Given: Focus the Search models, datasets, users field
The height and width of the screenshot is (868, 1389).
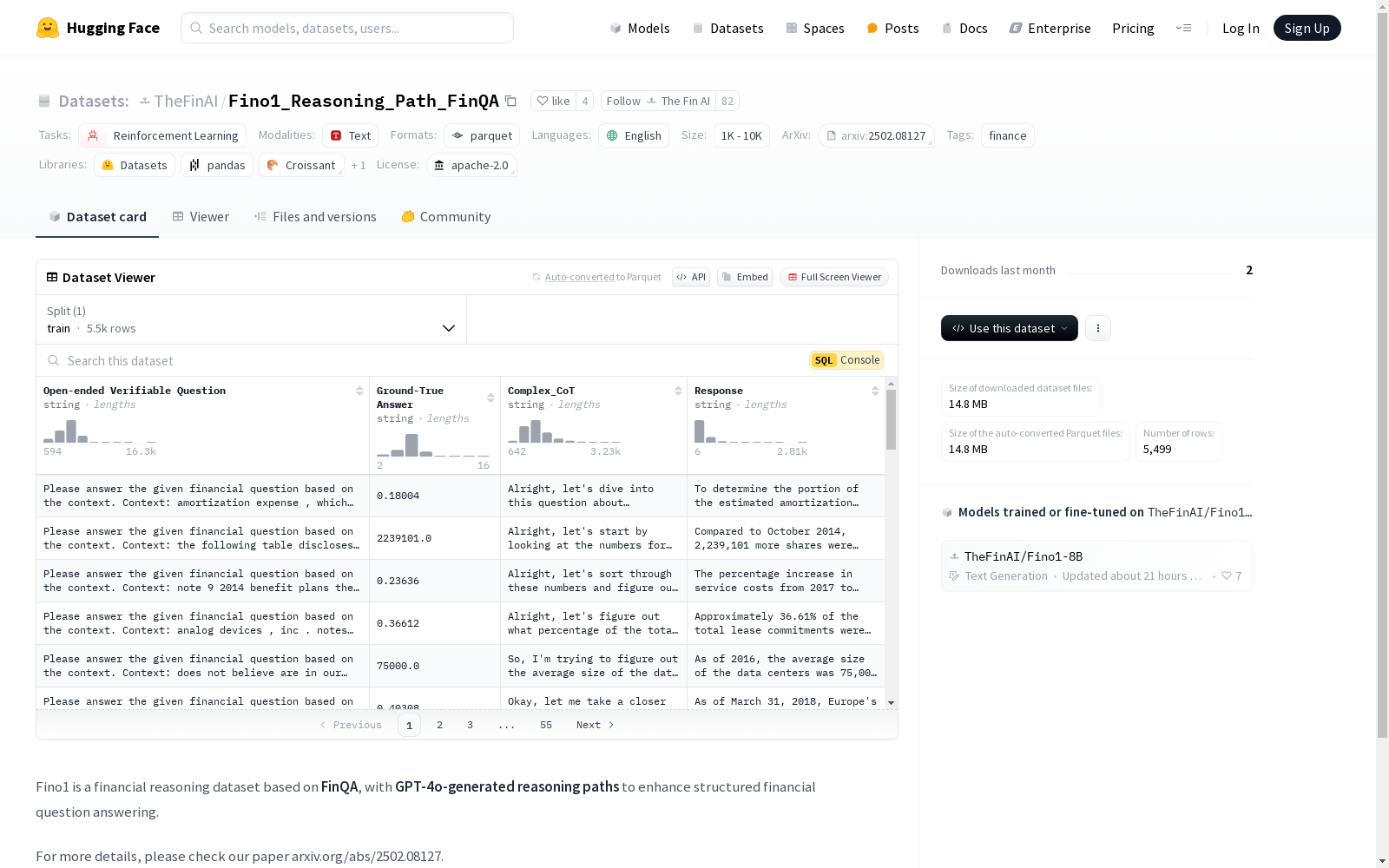Looking at the screenshot, I should (x=347, y=28).
